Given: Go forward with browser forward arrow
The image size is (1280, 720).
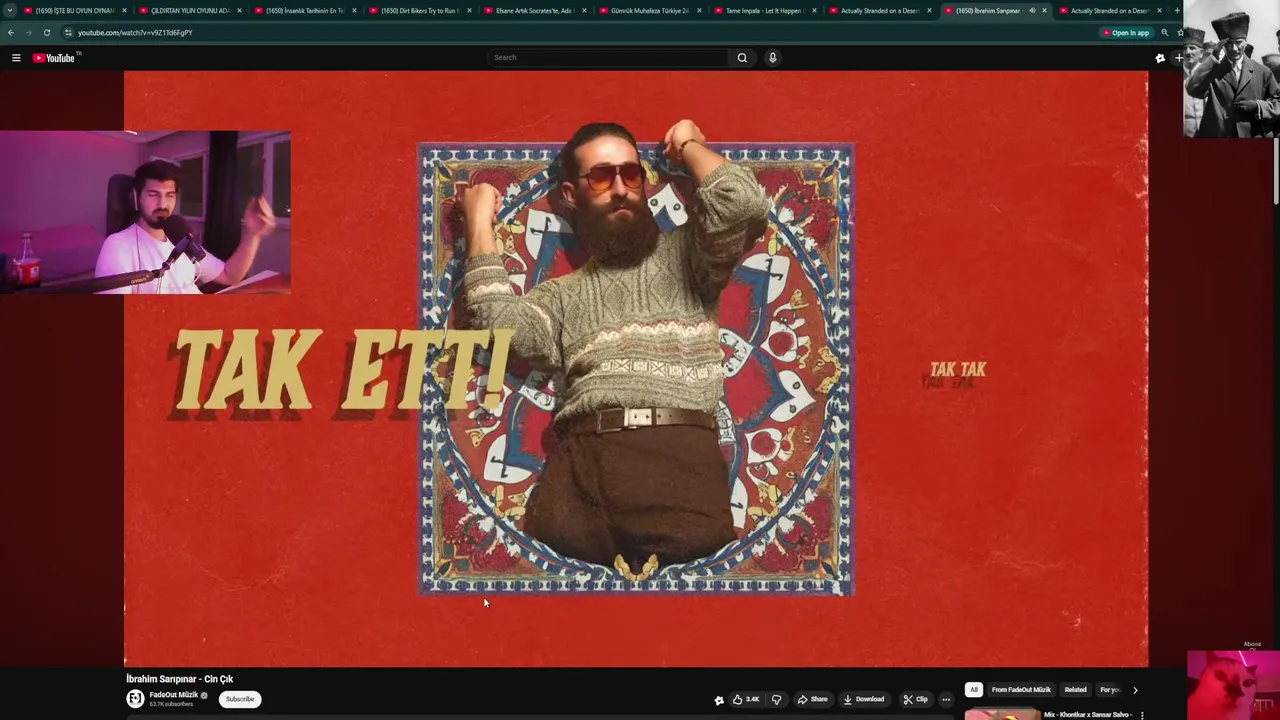Looking at the screenshot, I should pos(28,33).
